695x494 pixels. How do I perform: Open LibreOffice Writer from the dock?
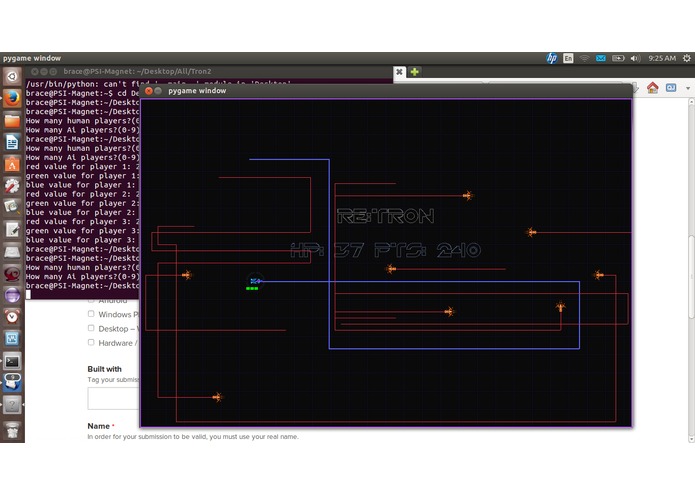click(12, 142)
